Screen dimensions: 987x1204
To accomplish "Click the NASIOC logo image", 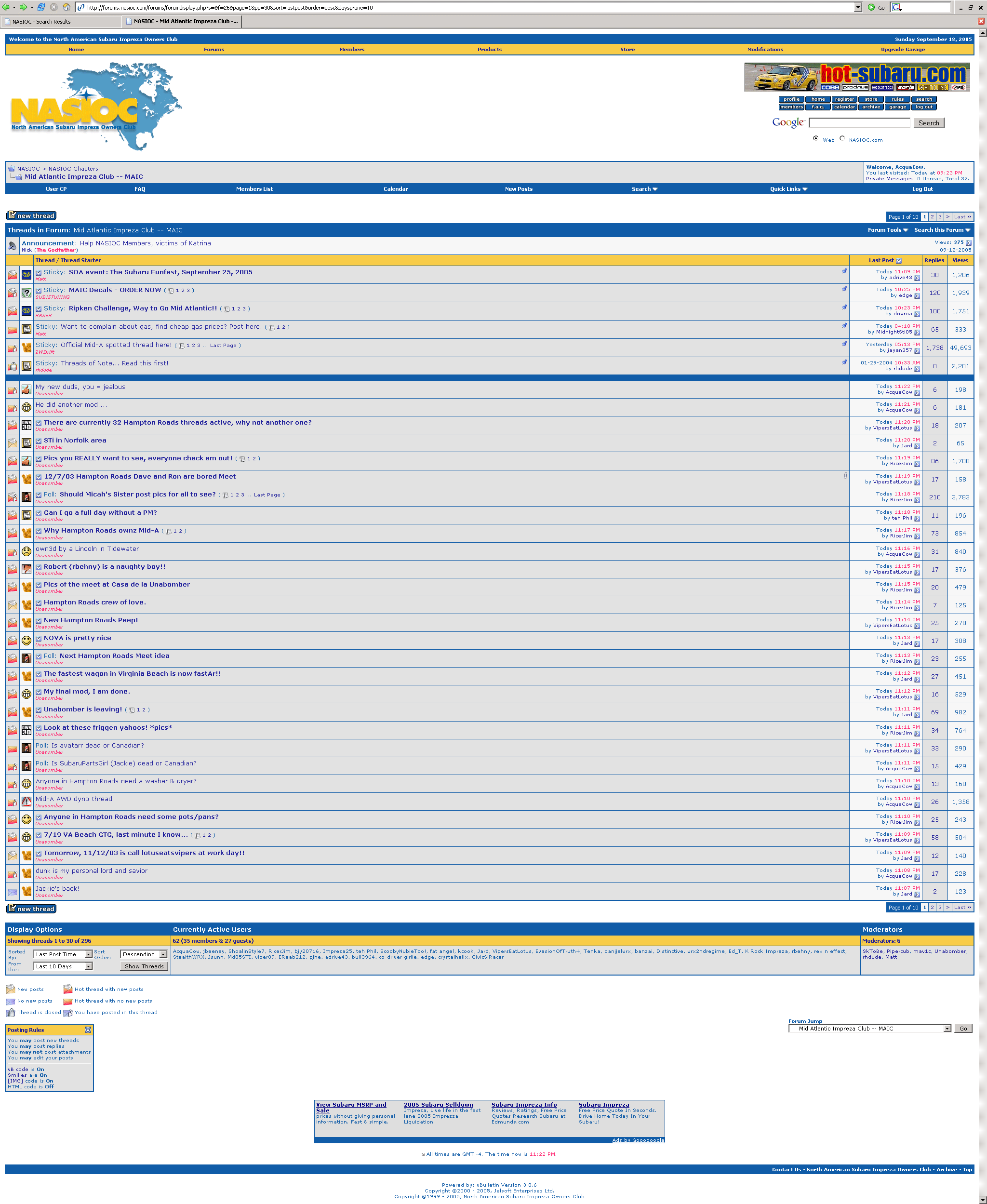I will tap(96, 107).
